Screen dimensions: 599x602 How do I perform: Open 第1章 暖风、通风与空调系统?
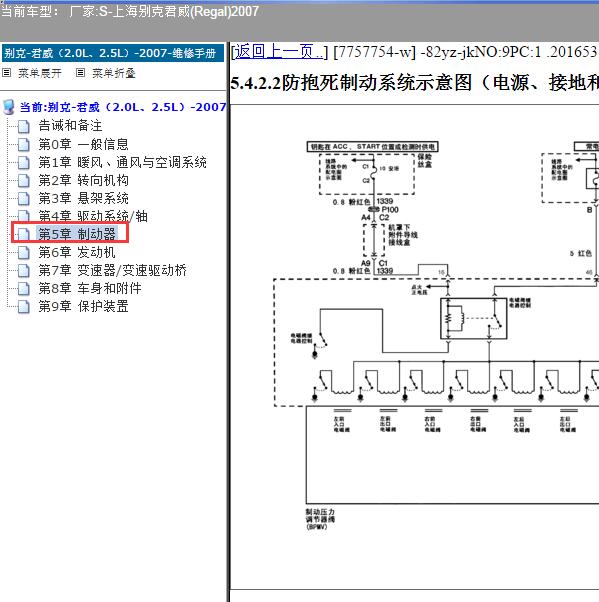pos(122,162)
